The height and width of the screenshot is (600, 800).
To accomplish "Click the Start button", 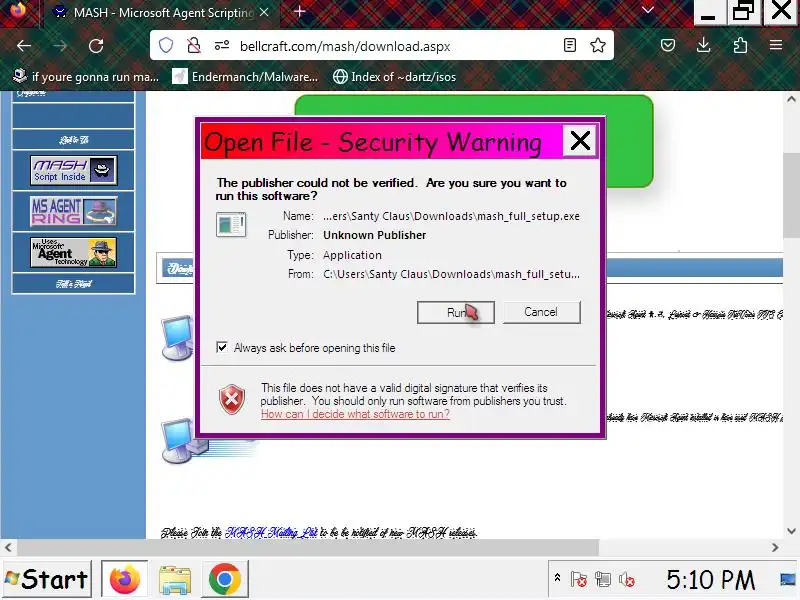I will tap(47, 579).
